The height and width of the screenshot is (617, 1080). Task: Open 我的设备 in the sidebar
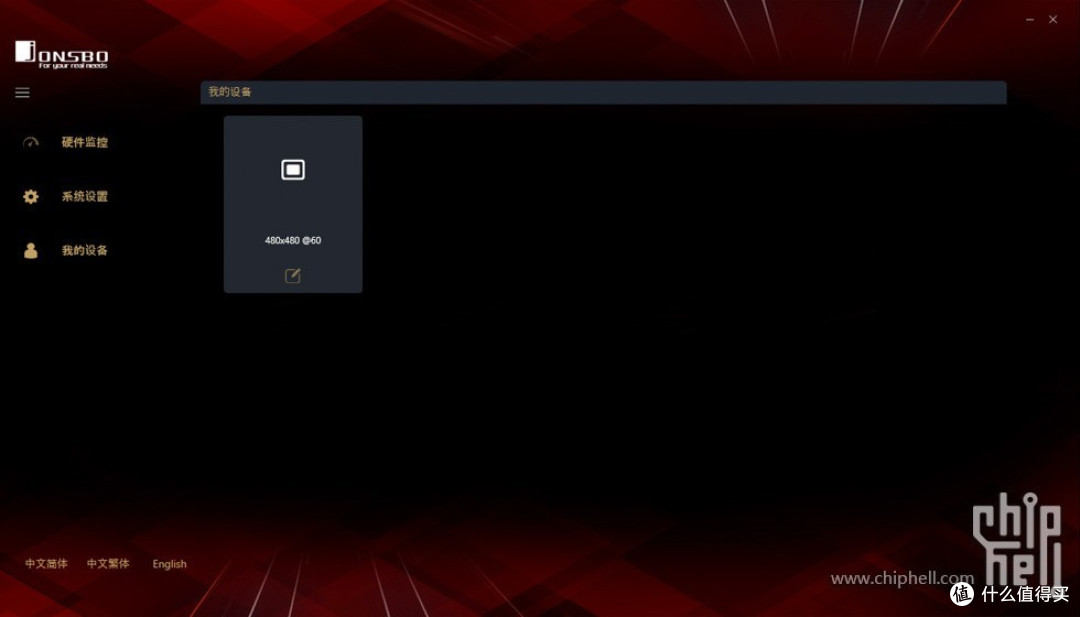[85, 251]
